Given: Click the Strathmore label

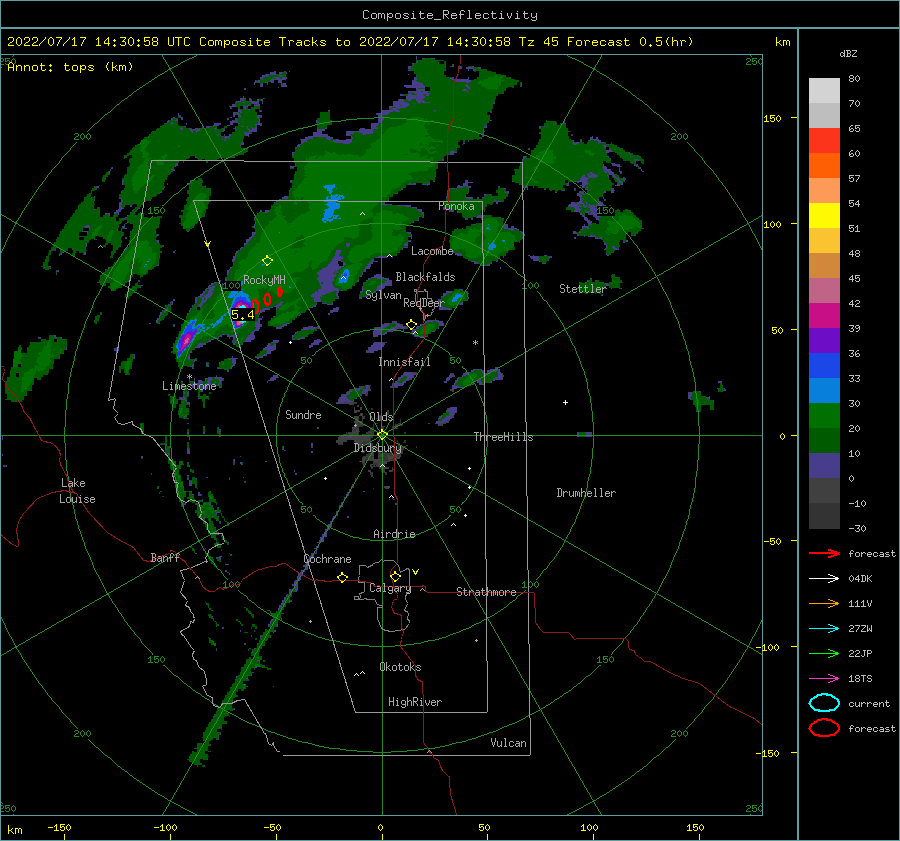Looking at the screenshot, I should (x=486, y=592).
